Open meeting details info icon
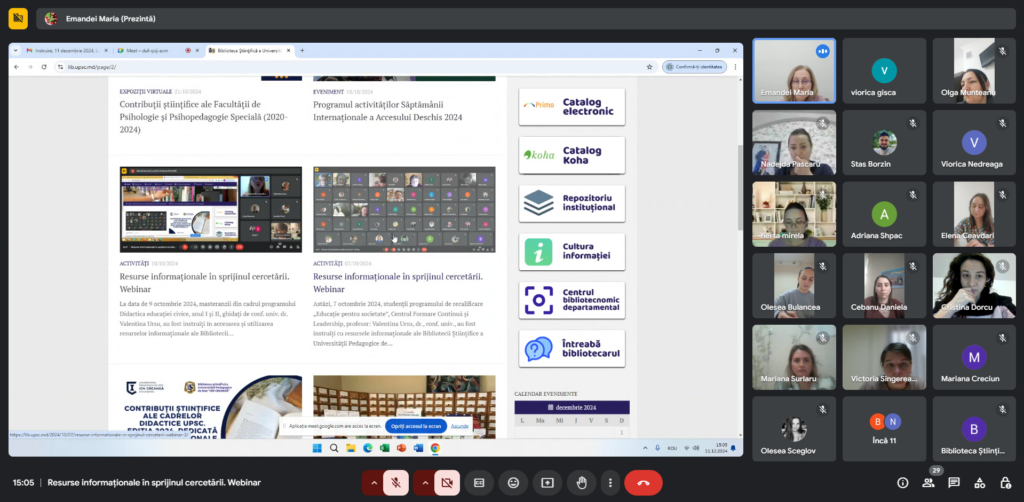 tap(903, 483)
